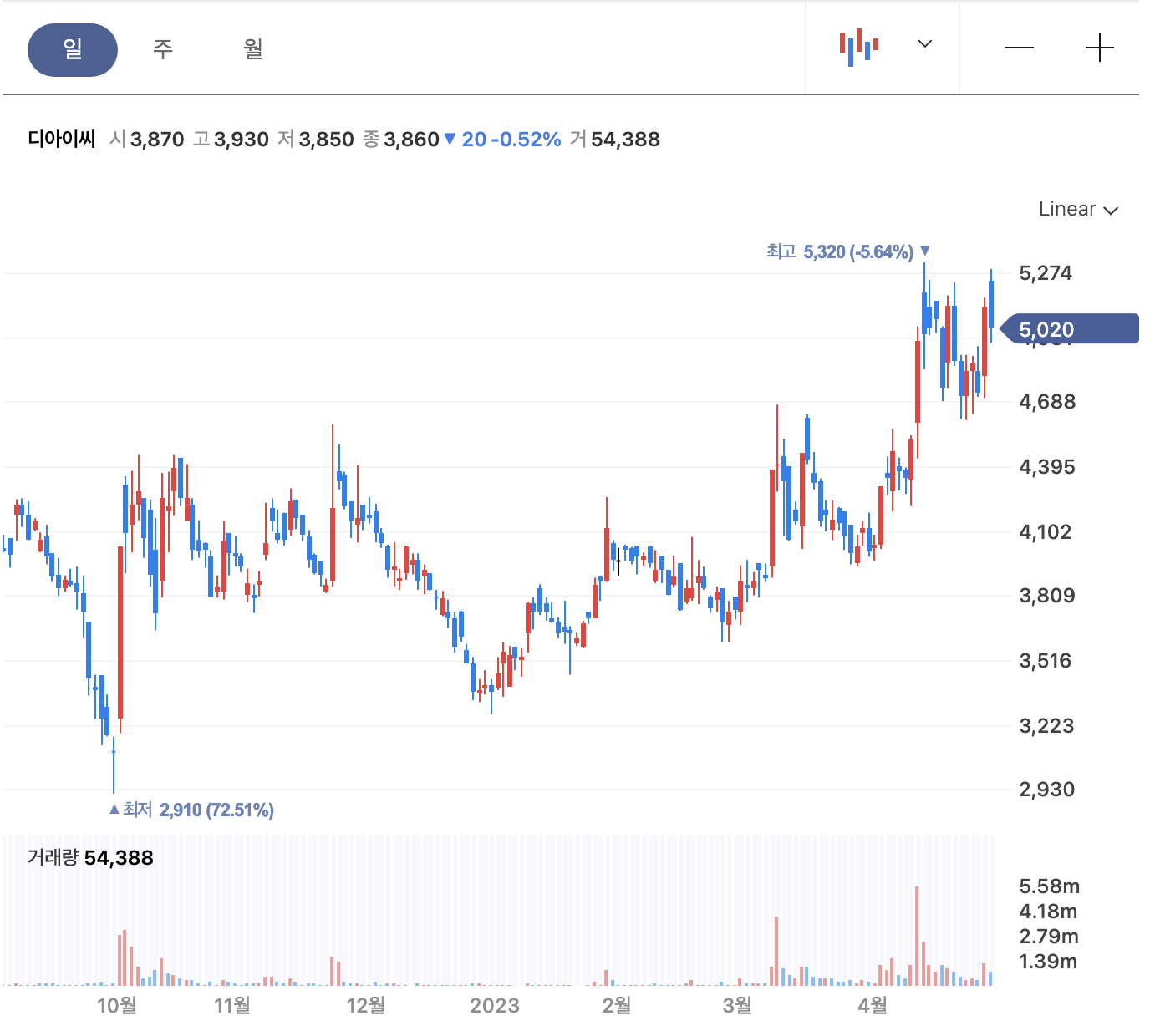Click the 1.39m volume axis label
The image size is (1160, 1036).
[x=1048, y=962]
